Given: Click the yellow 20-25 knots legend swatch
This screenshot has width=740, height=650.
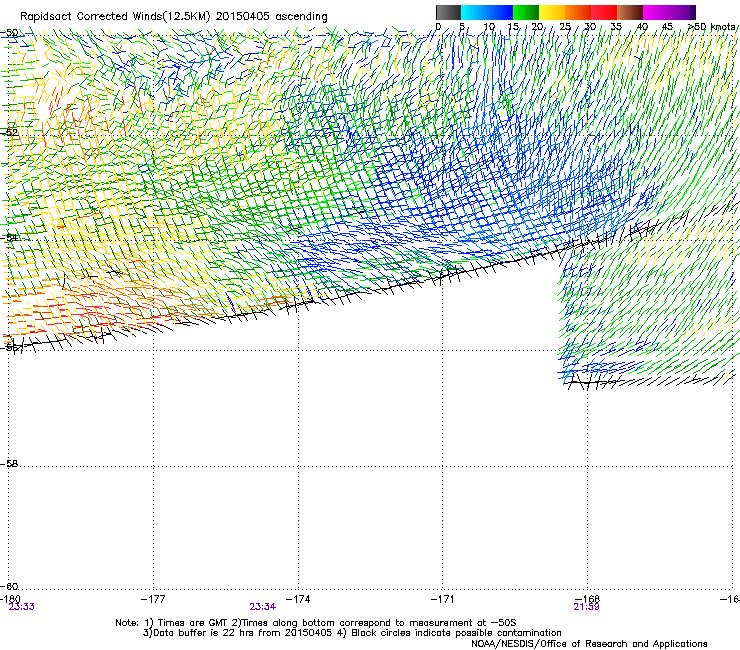Looking at the screenshot, I should (x=552, y=12).
